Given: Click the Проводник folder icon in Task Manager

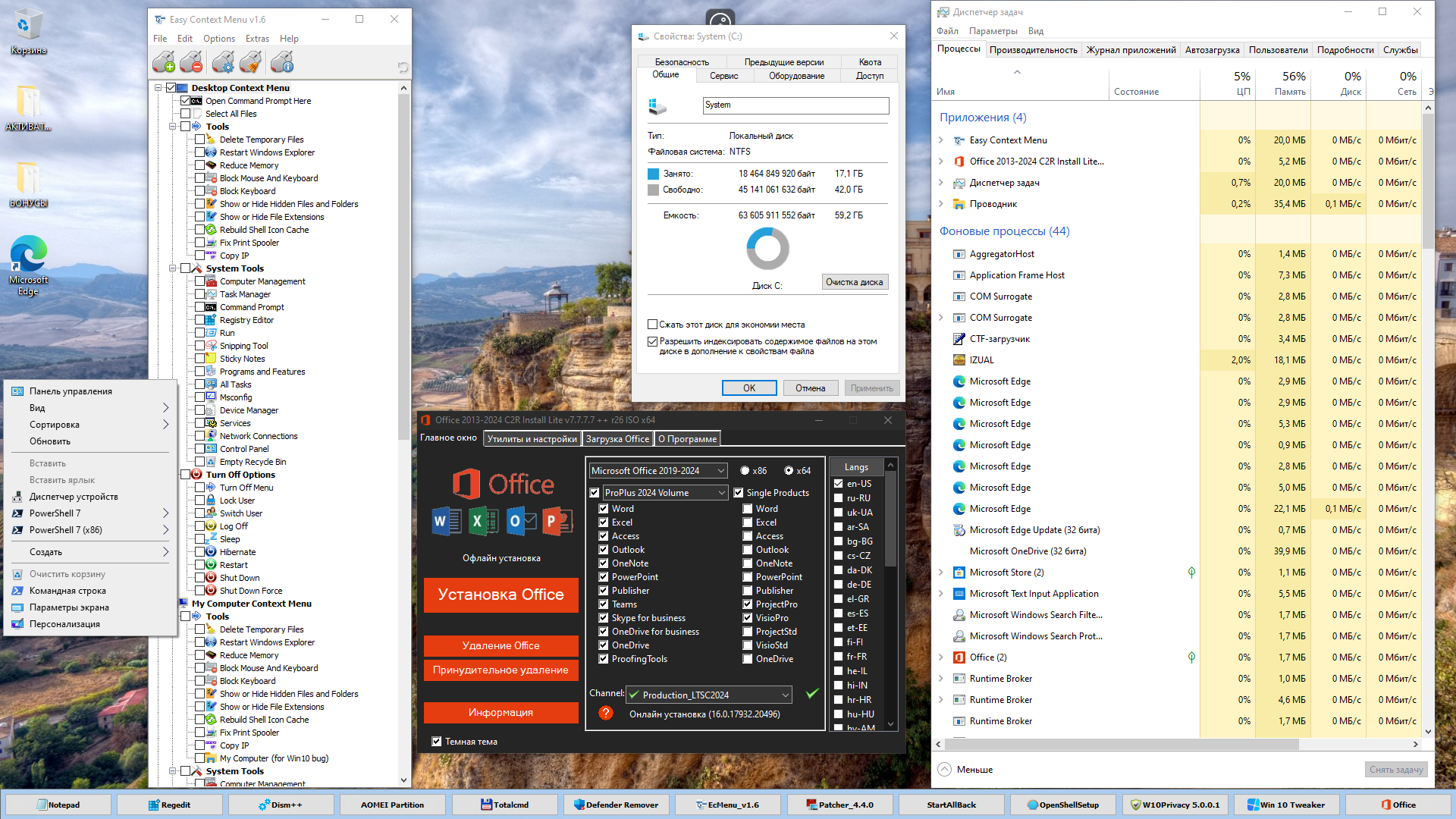Looking at the screenshot, I should (959, 204).
